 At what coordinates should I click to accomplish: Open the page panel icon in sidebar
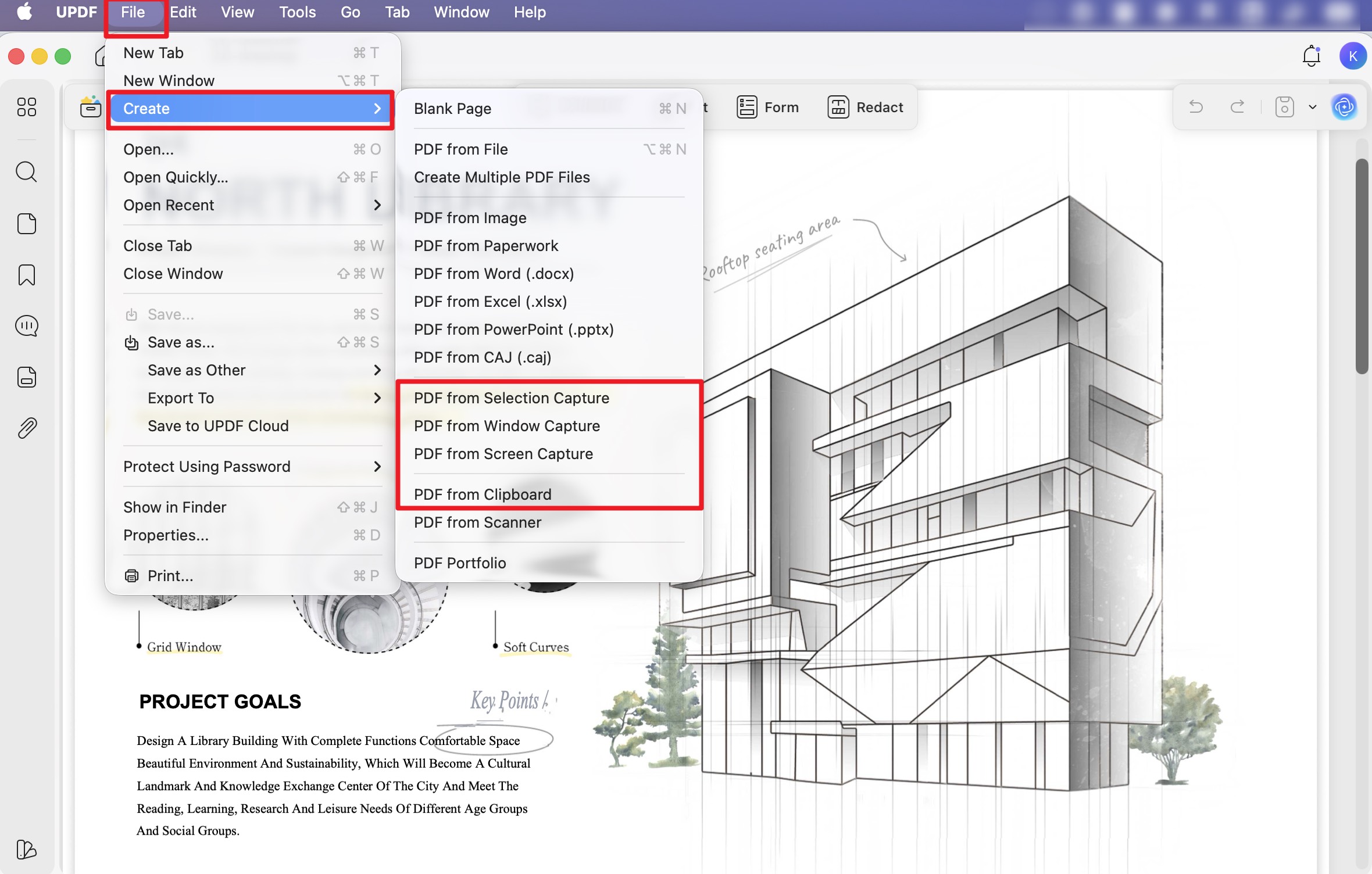(27, 224)
